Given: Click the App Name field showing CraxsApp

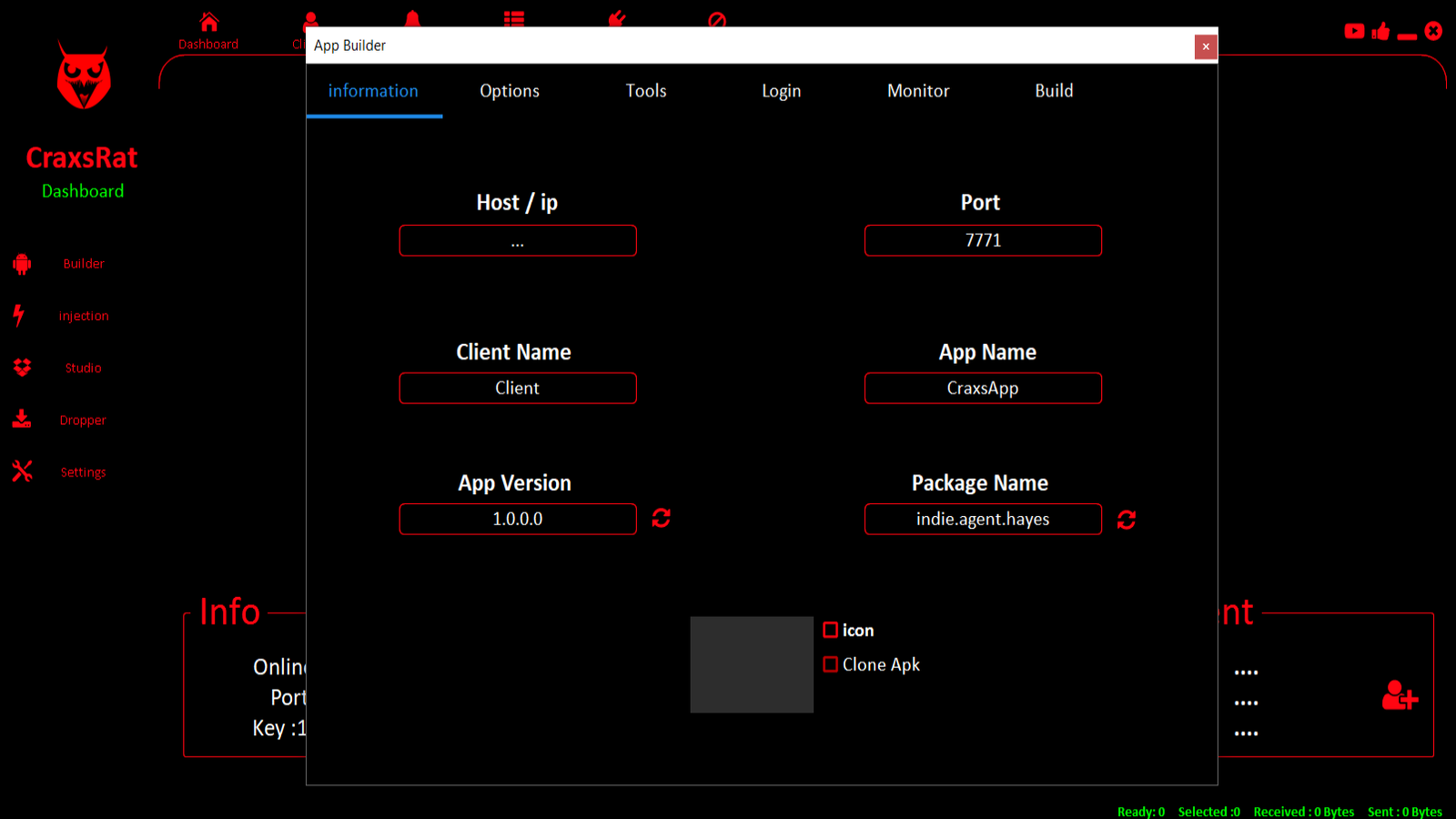Looking at the screenshot, I should coord(983,388).
